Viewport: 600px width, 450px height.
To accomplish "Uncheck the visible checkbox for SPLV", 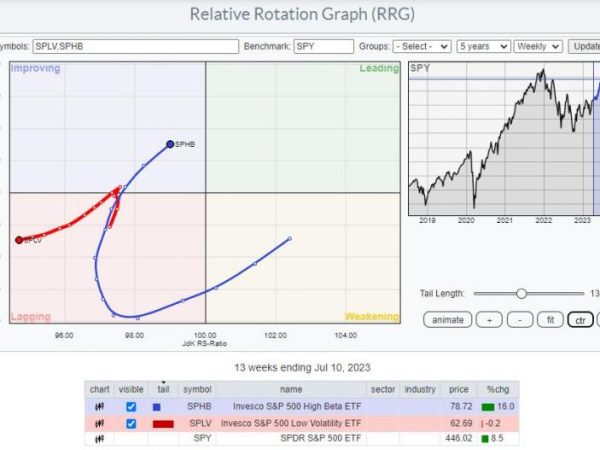I will pyautogui.click(x=131, y=424).
